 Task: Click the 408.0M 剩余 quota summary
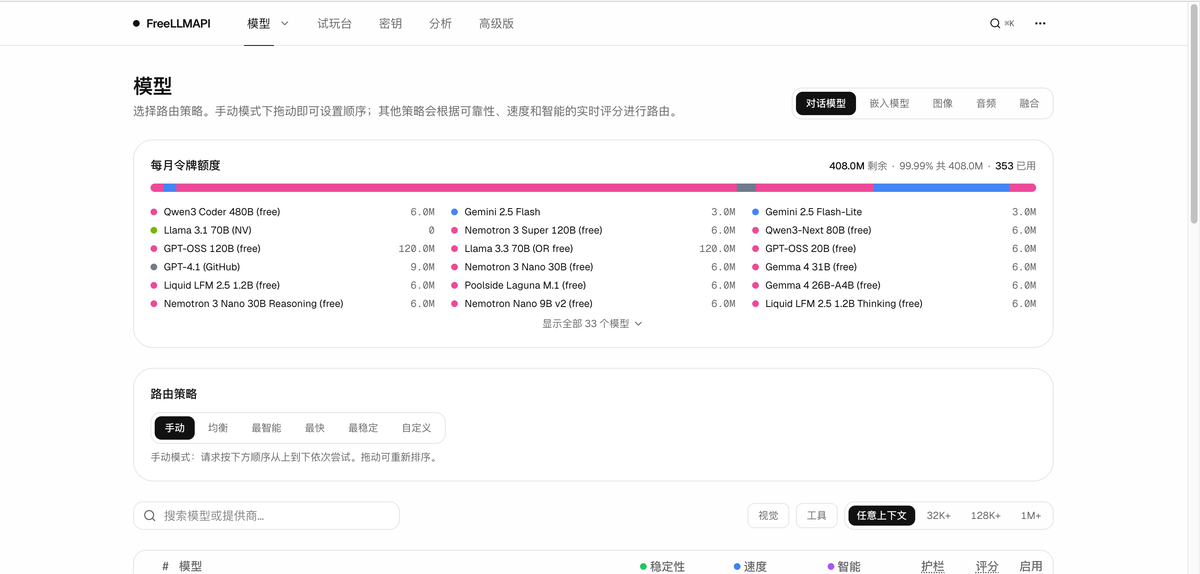pyautogui.click(x=859, y=166)
